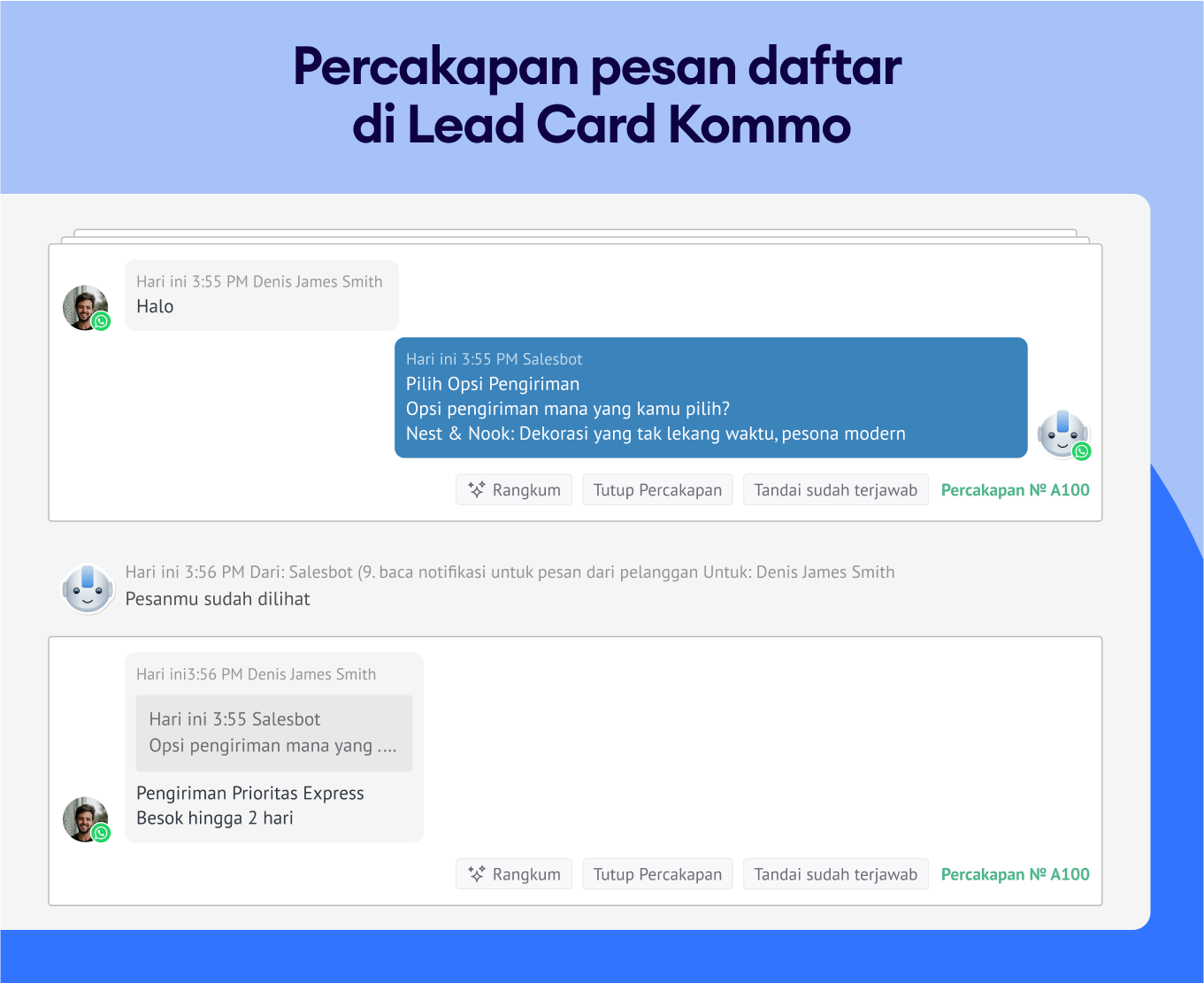Click the "Opsi pengiriman mana yang kamu pilih?" line
The height and width of the screenshot is (983, 1204).
(x=568, y=409)
